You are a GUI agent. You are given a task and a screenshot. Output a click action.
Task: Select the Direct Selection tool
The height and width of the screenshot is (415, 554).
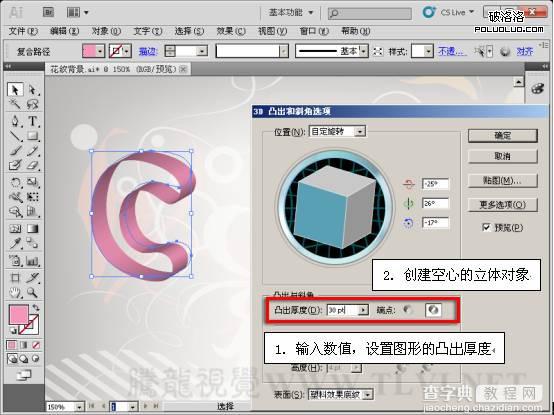coord(33,90)
